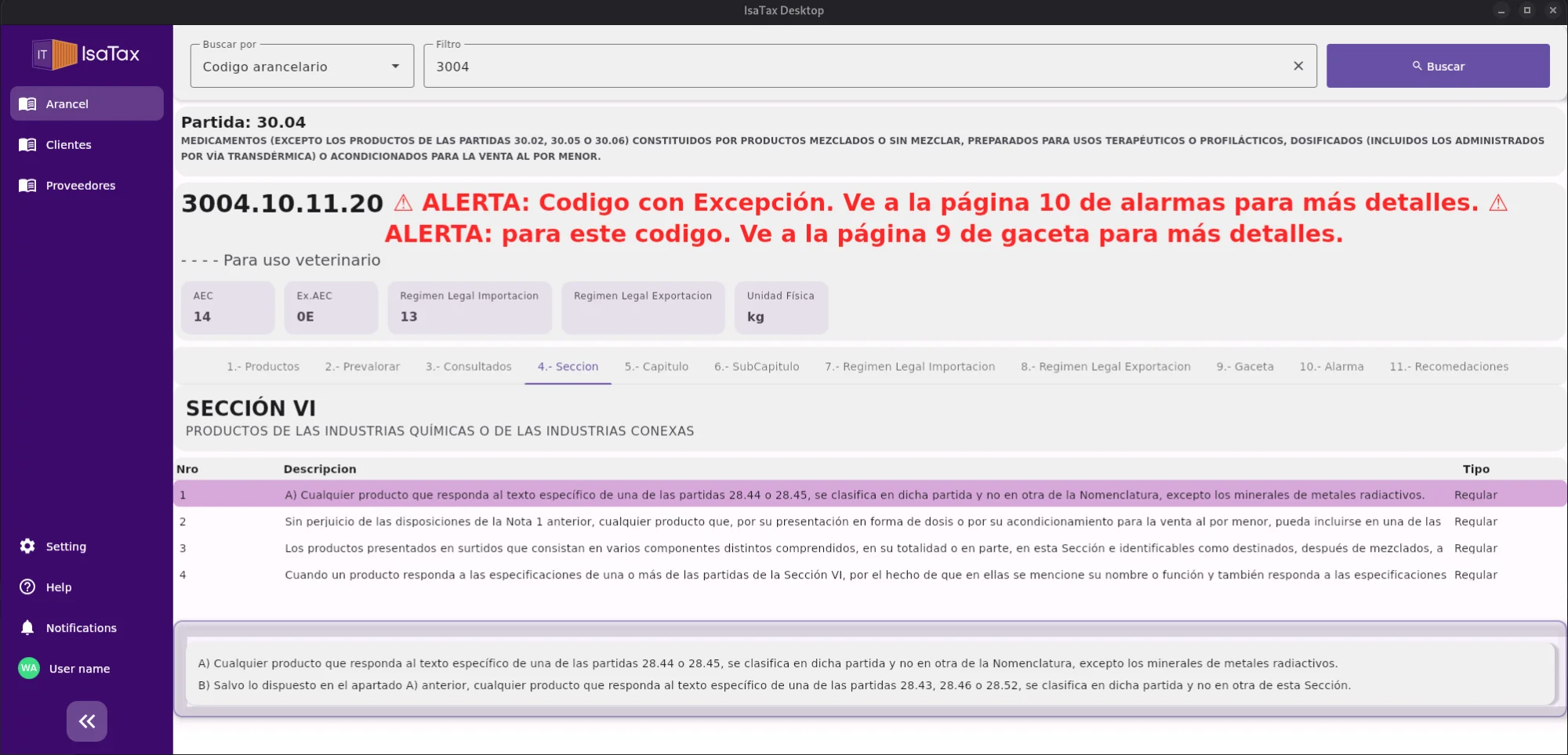Click the IsaTax logo
The width and height of the screenshot is (1568, 755).
pos(85,53)
